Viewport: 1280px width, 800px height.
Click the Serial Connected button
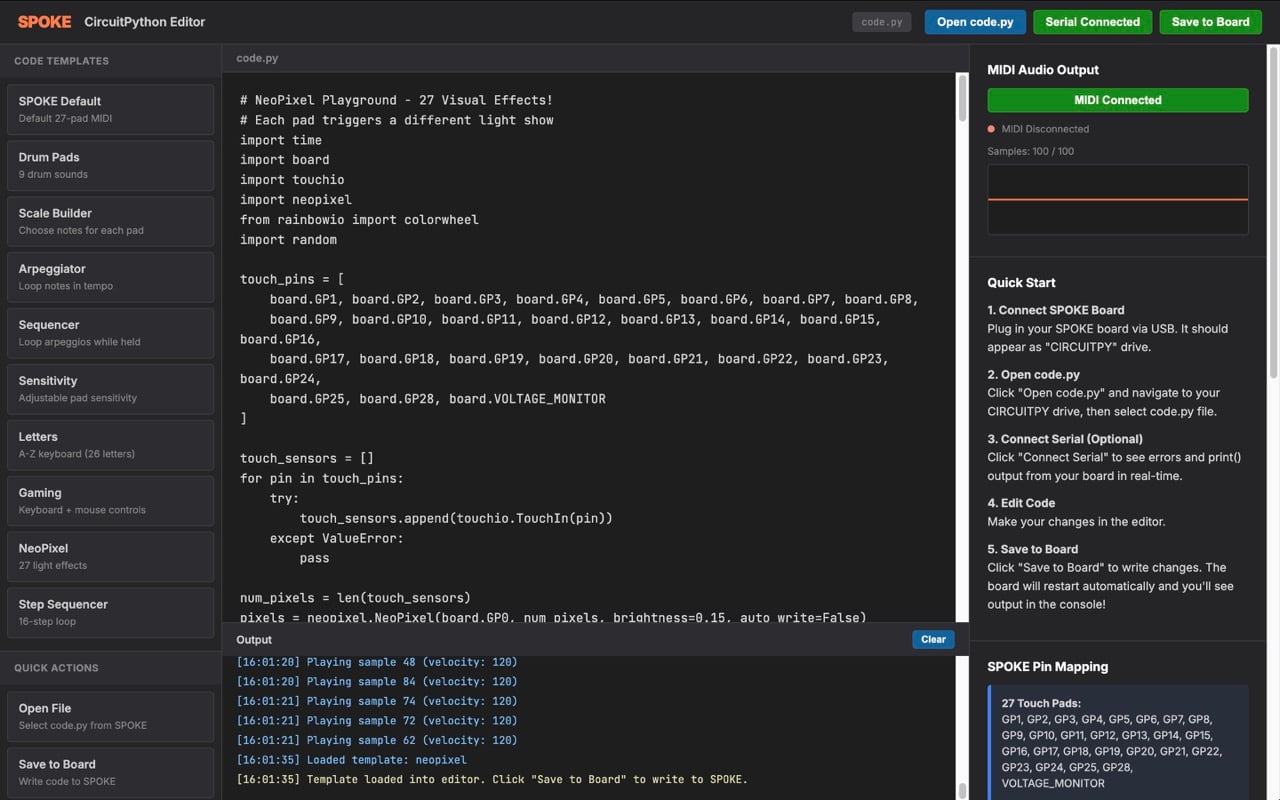(1092, 22)
